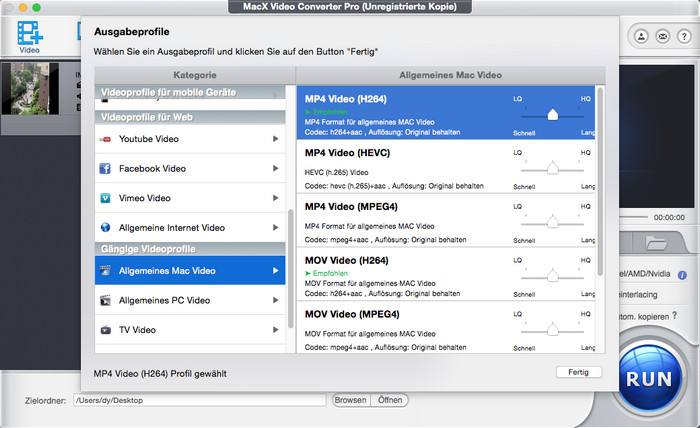Screen dimensions: 700x428
Task: Click the Videoprofile für mobile Geräte header
Action: coord(190,92)
